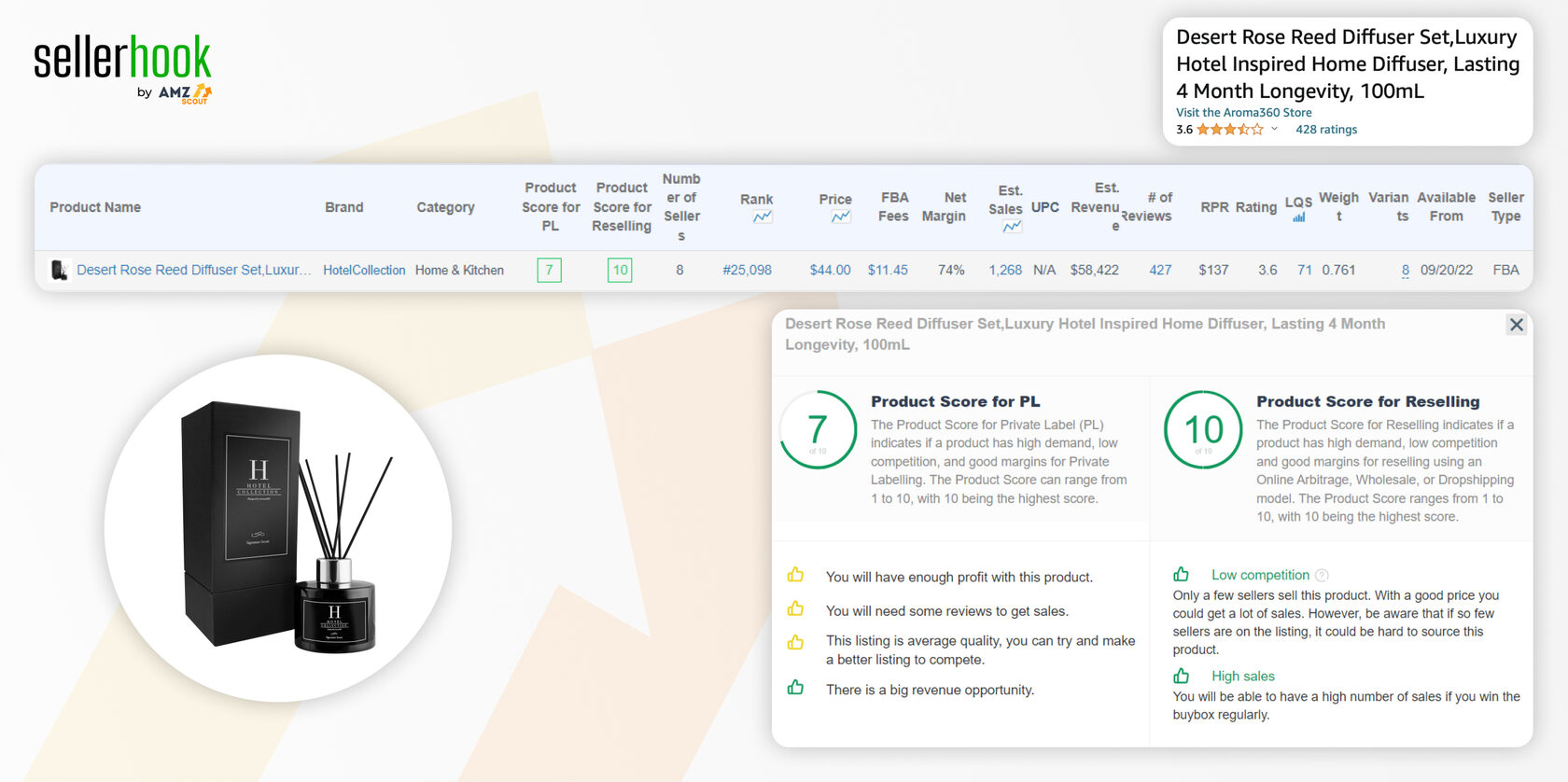Screen dimensions: 1568x782
Task: Click the $58,422 estimated revenue cell
Action: click(x=1094, y=270)
